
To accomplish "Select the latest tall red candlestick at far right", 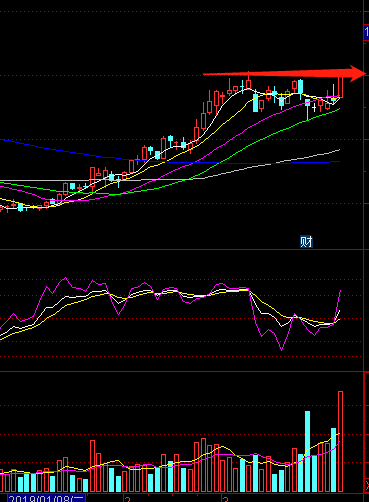I will [340, 87].
